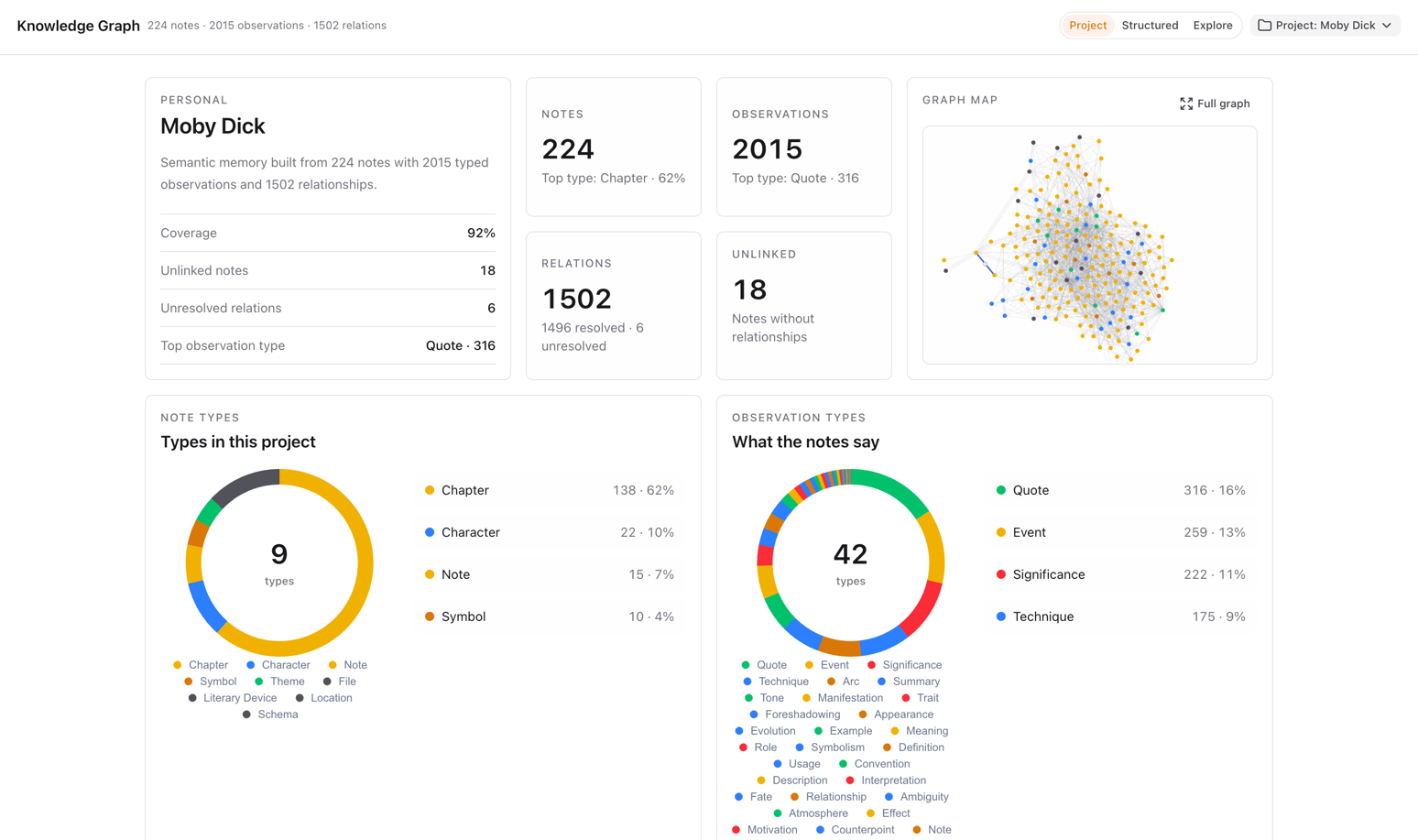Click the orange dot beside Symbol 10
The image size is (1418, 840).
click(x=430, y=616)
